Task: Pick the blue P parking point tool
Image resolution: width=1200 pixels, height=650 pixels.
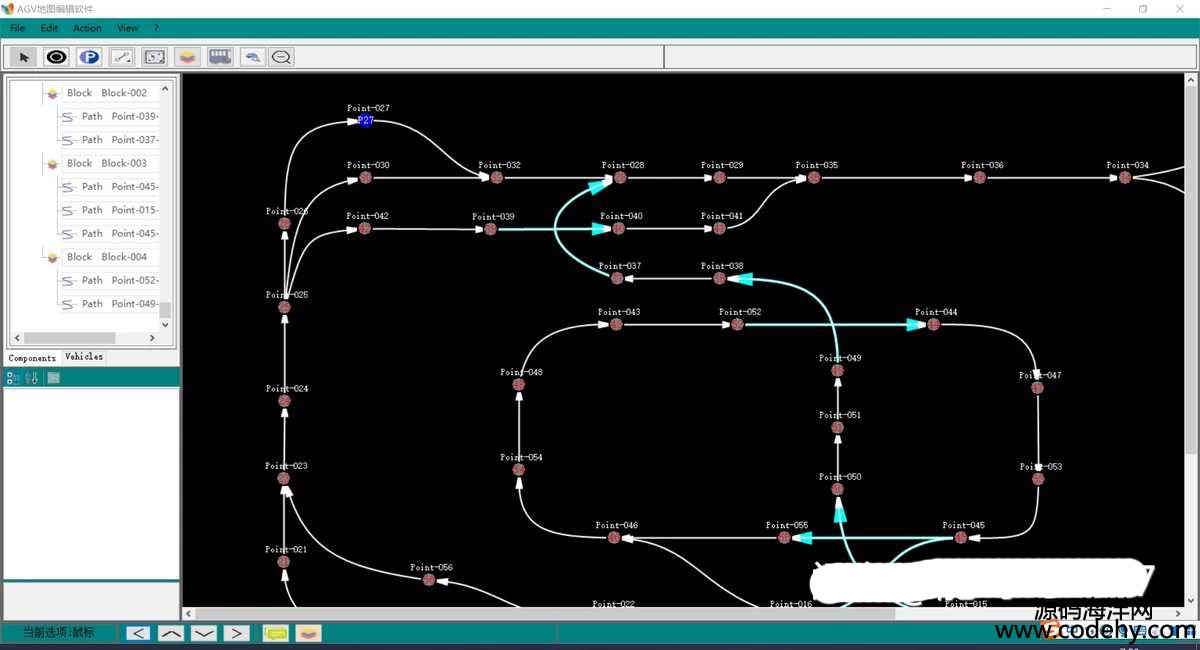Action: click(x=89, y=57)
